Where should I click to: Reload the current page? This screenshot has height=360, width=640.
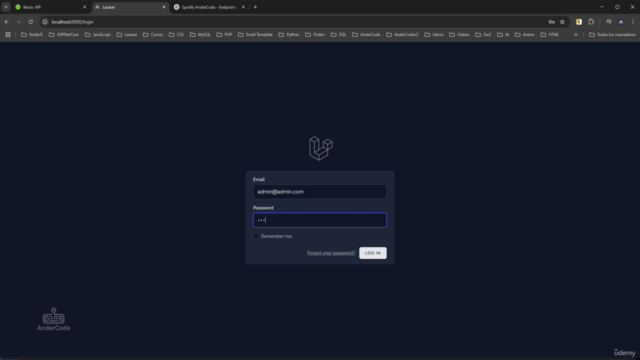click(x=31, y=22)
